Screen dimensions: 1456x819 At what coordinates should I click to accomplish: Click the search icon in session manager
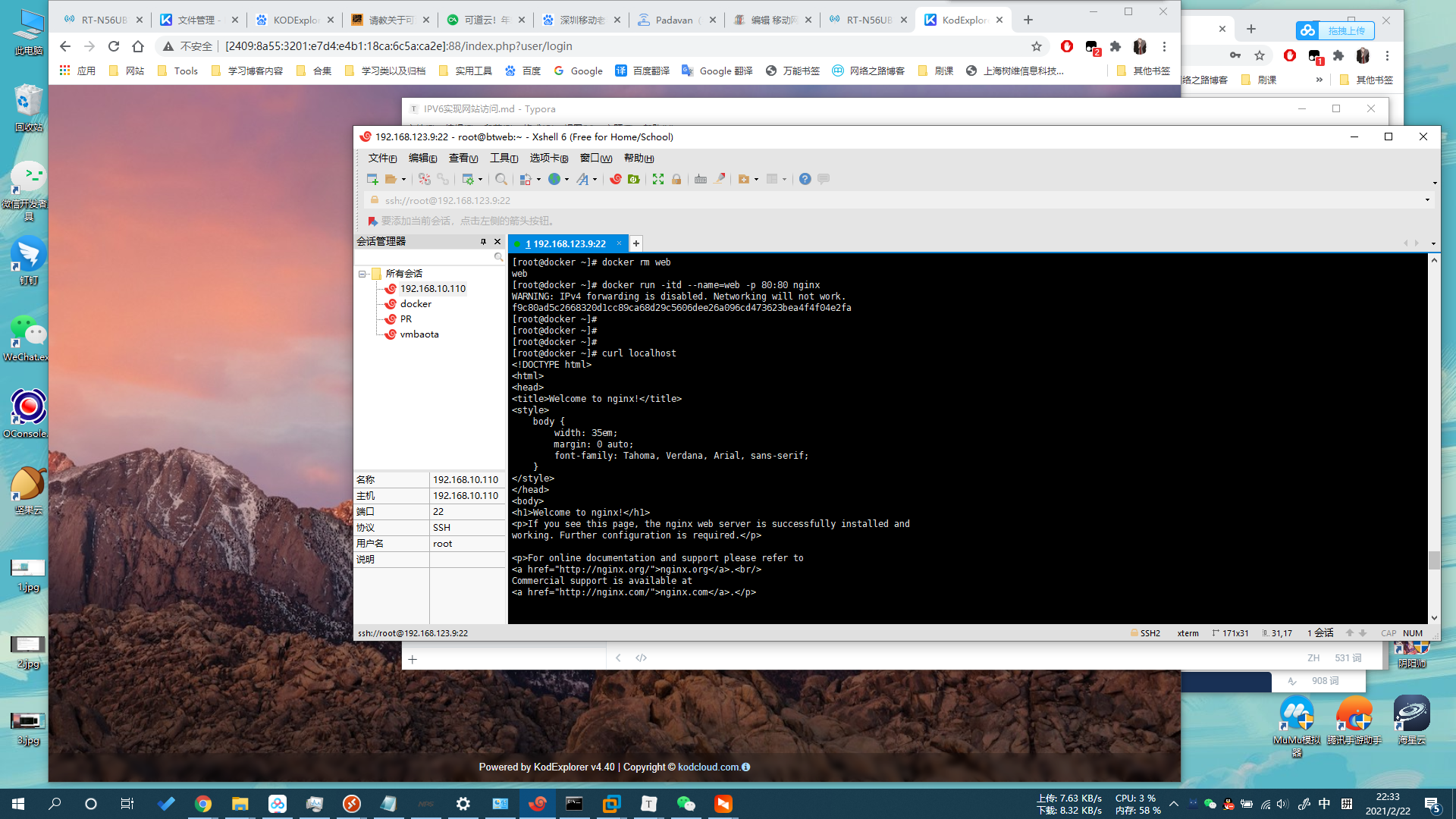[498, 257]
